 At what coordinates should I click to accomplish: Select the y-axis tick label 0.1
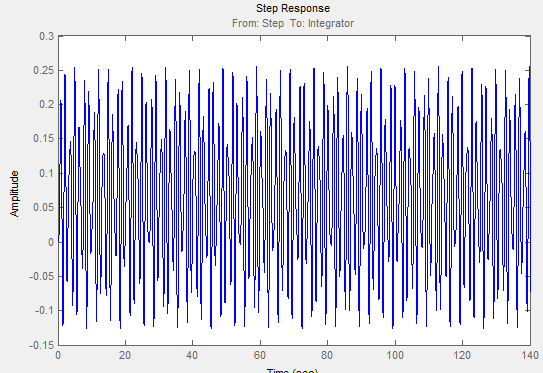[x=46, y=173]
